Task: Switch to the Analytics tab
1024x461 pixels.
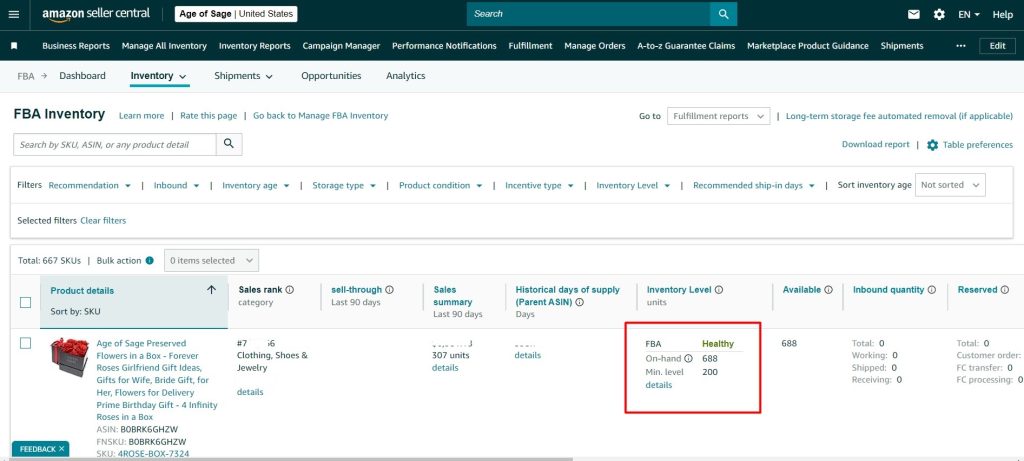Action: [406, 76]
